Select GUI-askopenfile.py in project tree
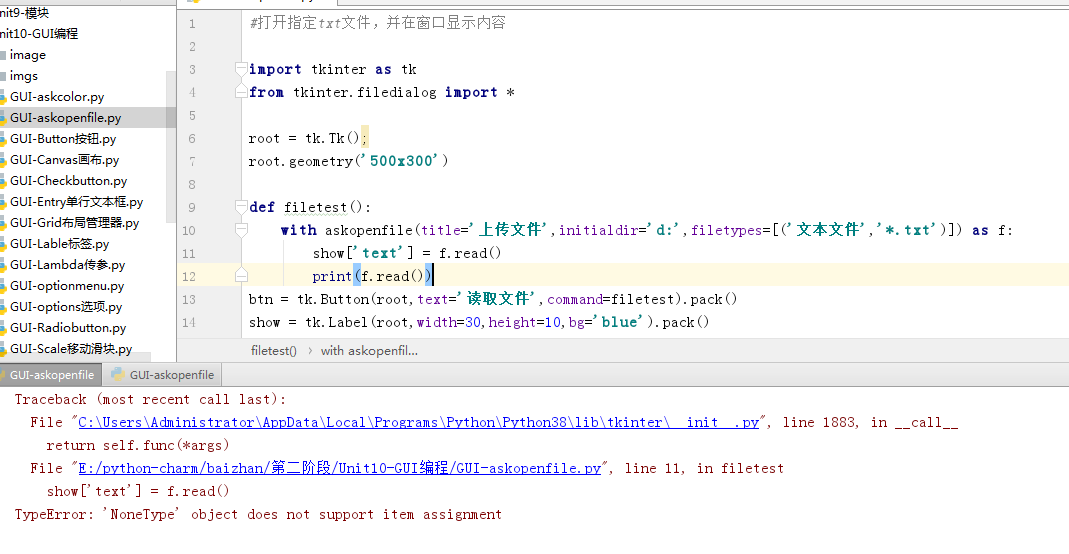Image resolution: width=1069 pixels, height=554 pixels. click(65, 118)
